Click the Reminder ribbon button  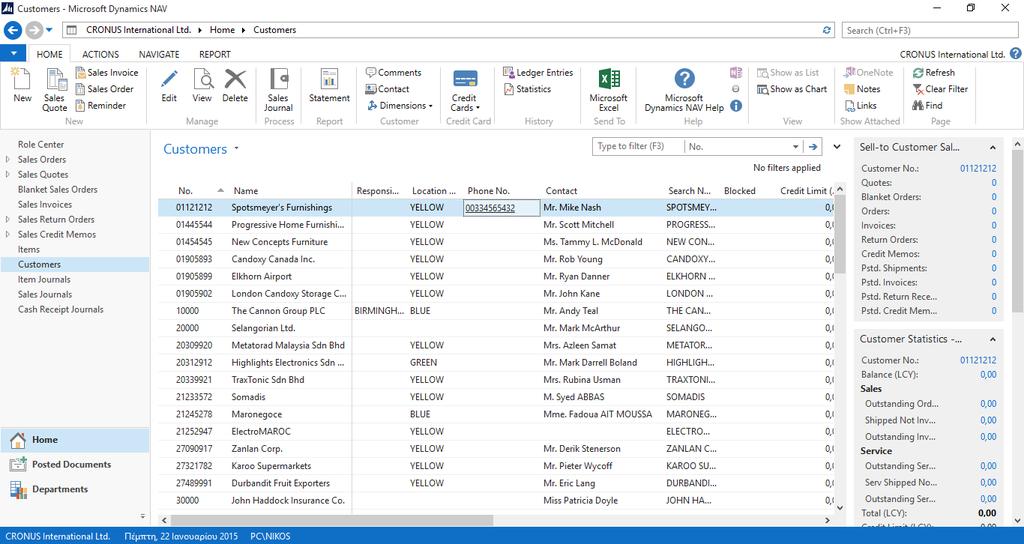coord(101,105)
